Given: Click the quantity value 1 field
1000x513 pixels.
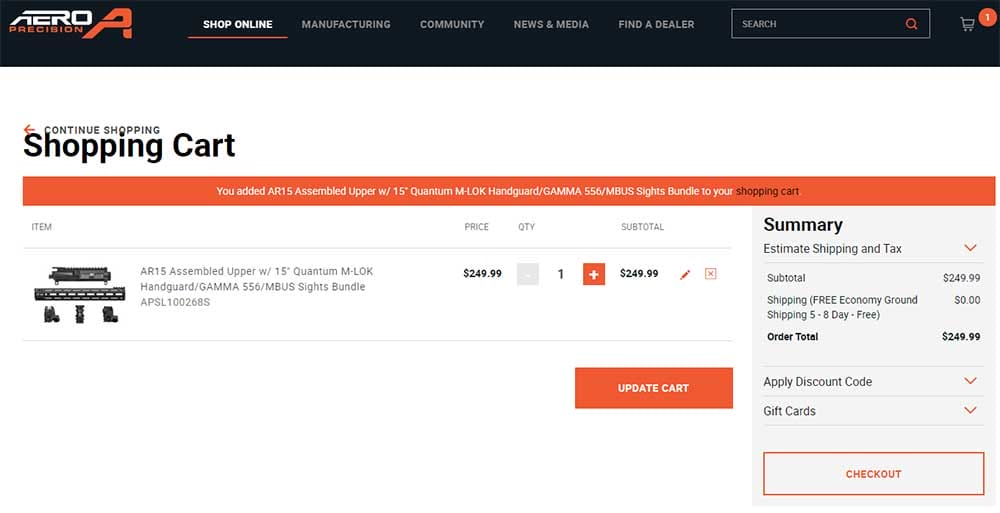Looking at the screenshot, I should point(561,274).
